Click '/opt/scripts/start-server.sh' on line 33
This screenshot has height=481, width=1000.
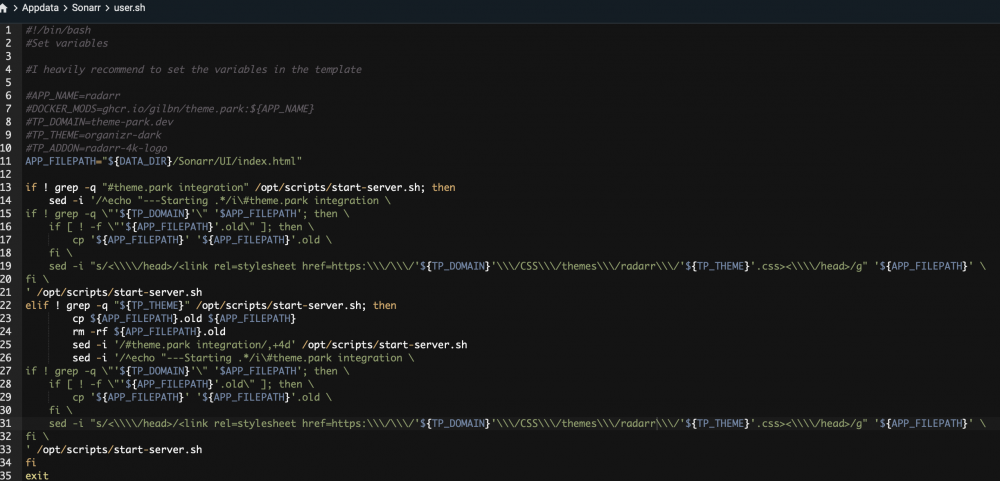pyautogui.click(x=119, y=450)
